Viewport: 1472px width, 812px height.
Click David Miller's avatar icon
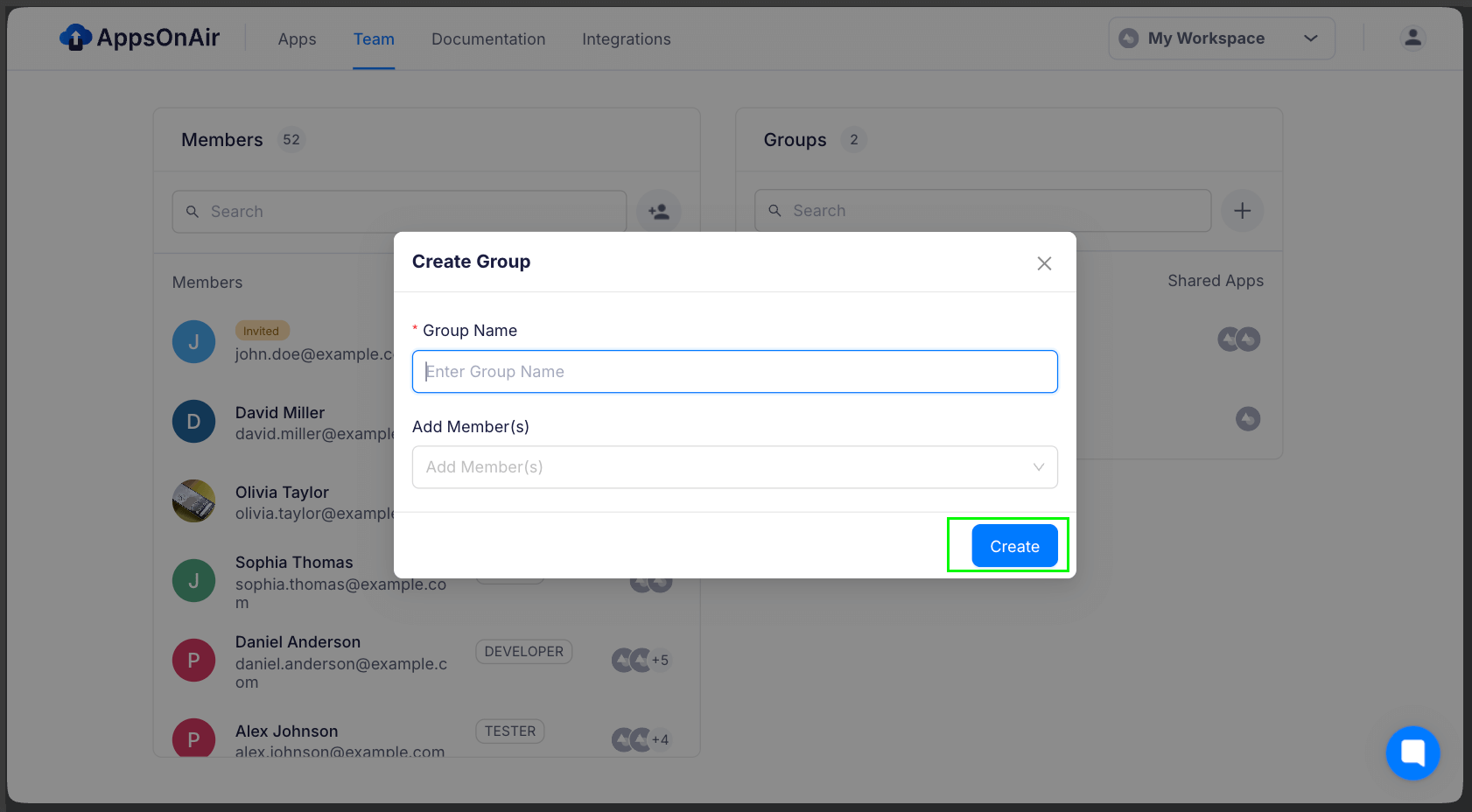tap(194, 422)
